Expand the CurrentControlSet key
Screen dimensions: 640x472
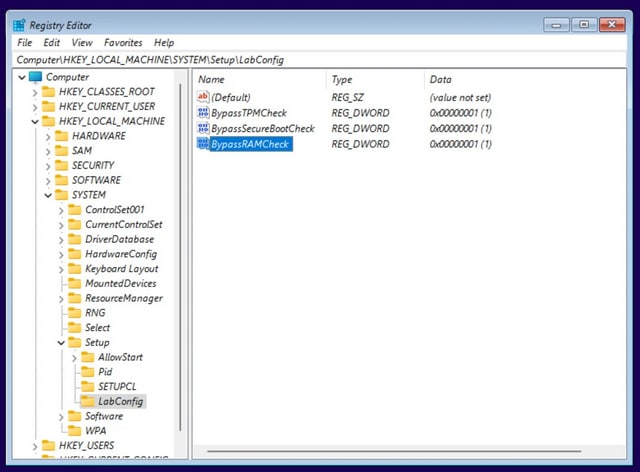click(61, 225)
